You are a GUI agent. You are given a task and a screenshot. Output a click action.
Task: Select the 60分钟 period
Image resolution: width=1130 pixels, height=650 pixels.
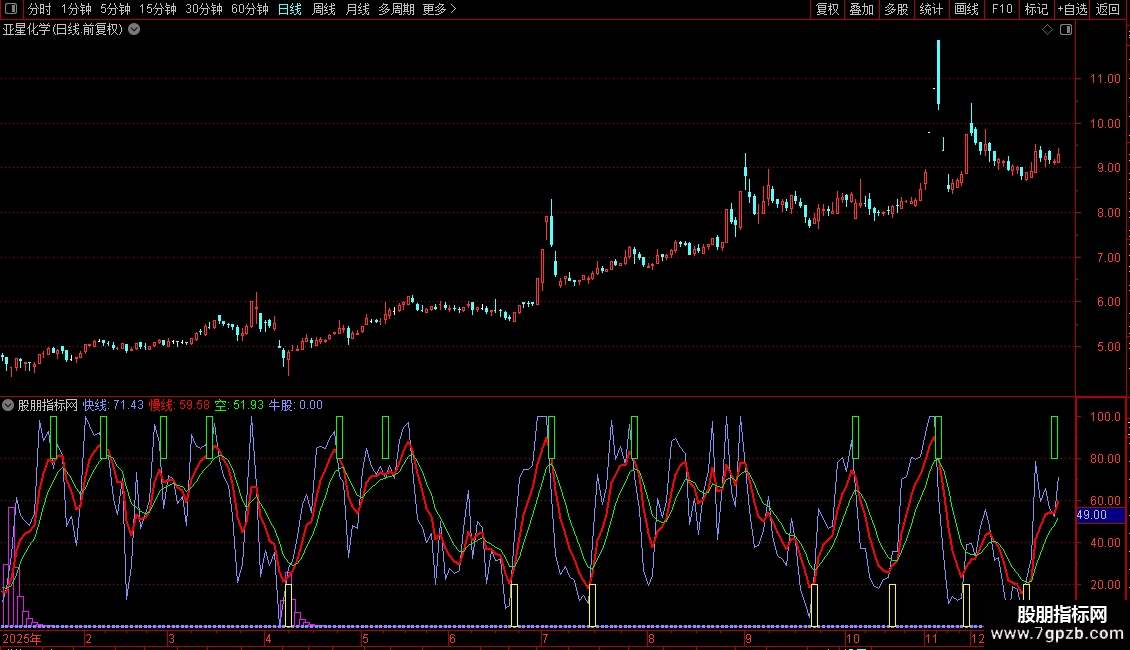(250, 9)
